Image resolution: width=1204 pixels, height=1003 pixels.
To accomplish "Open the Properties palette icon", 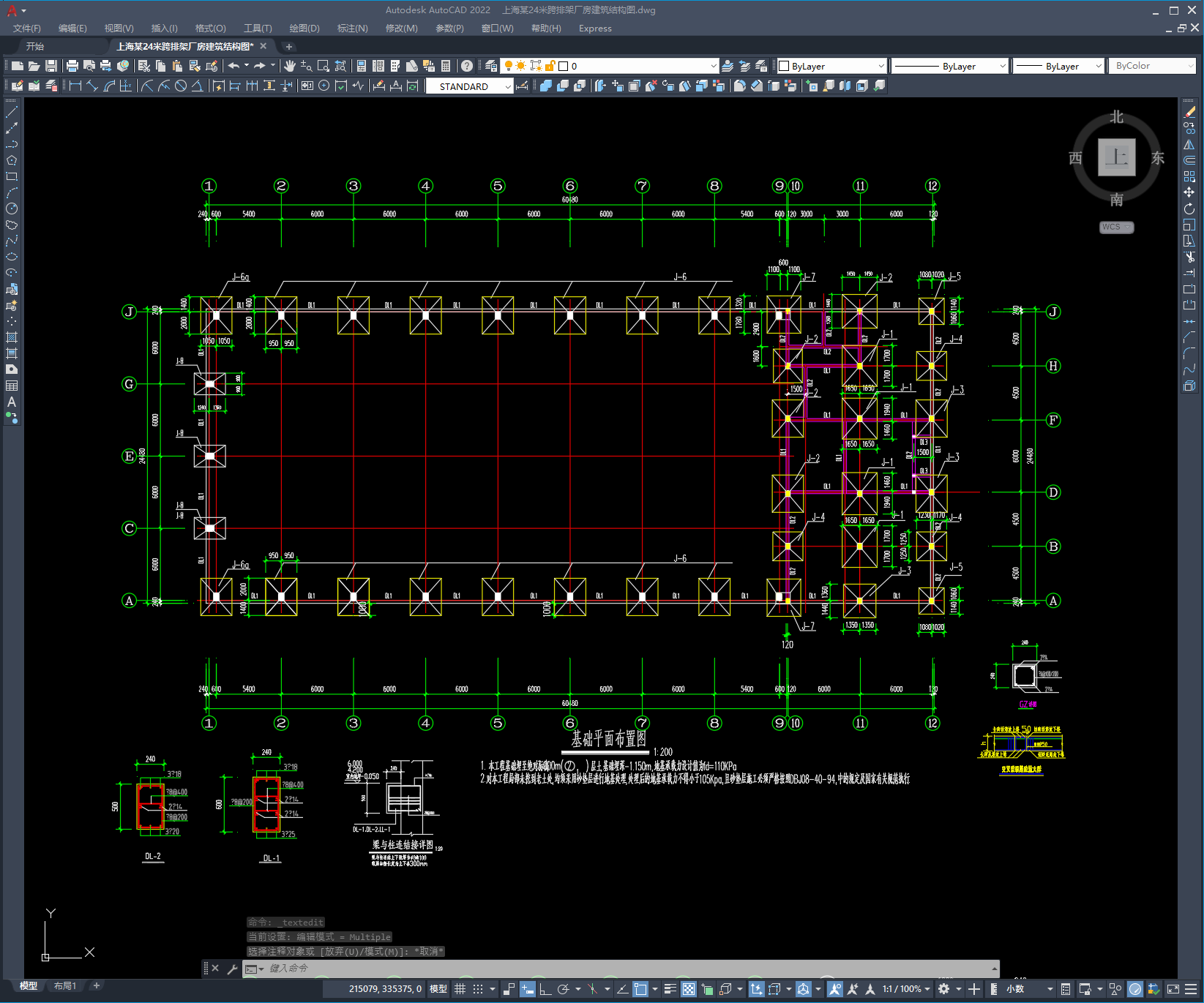I will coord(361,66).
